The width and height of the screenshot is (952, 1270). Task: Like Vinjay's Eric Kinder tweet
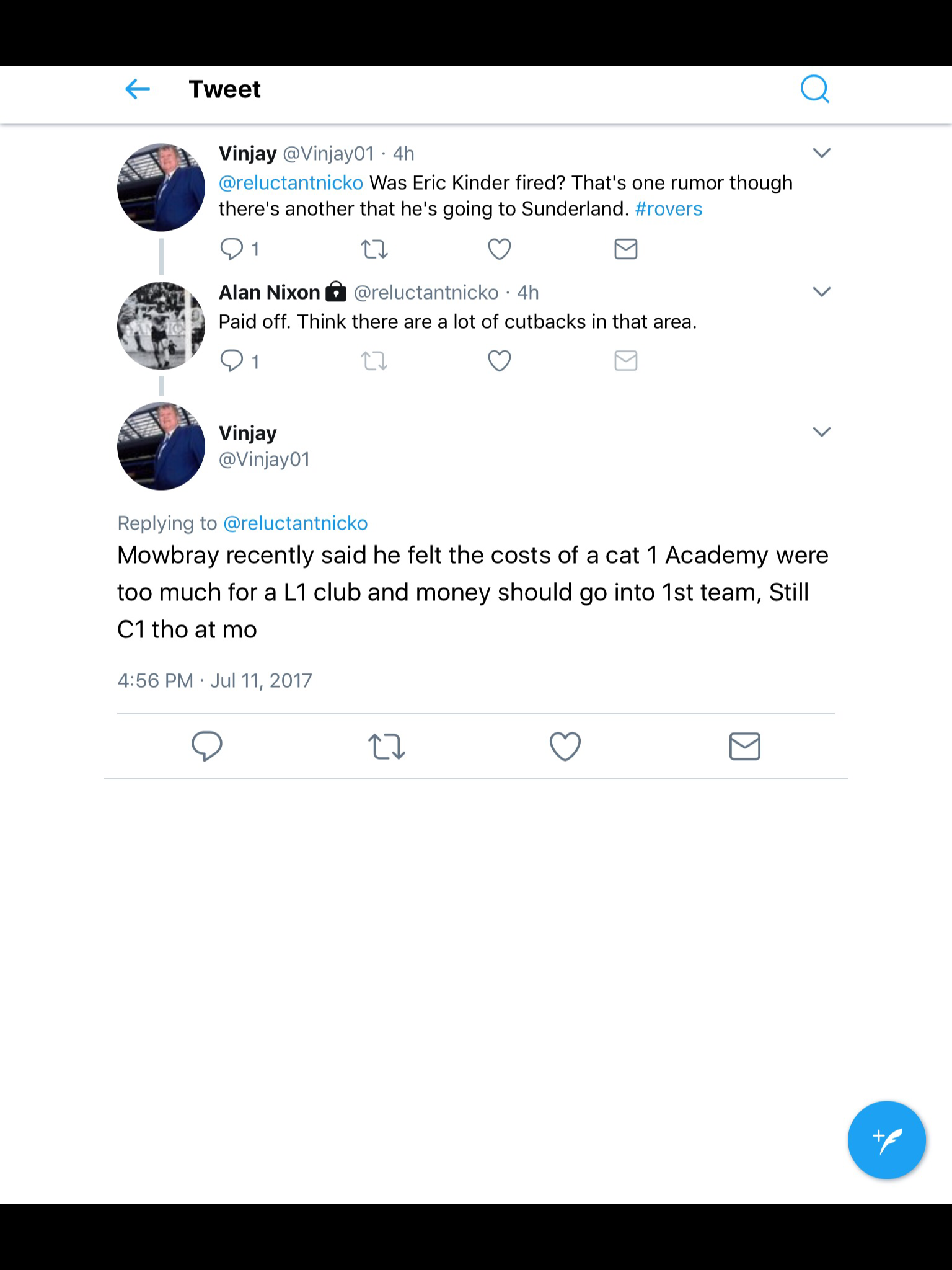(500, 249)
